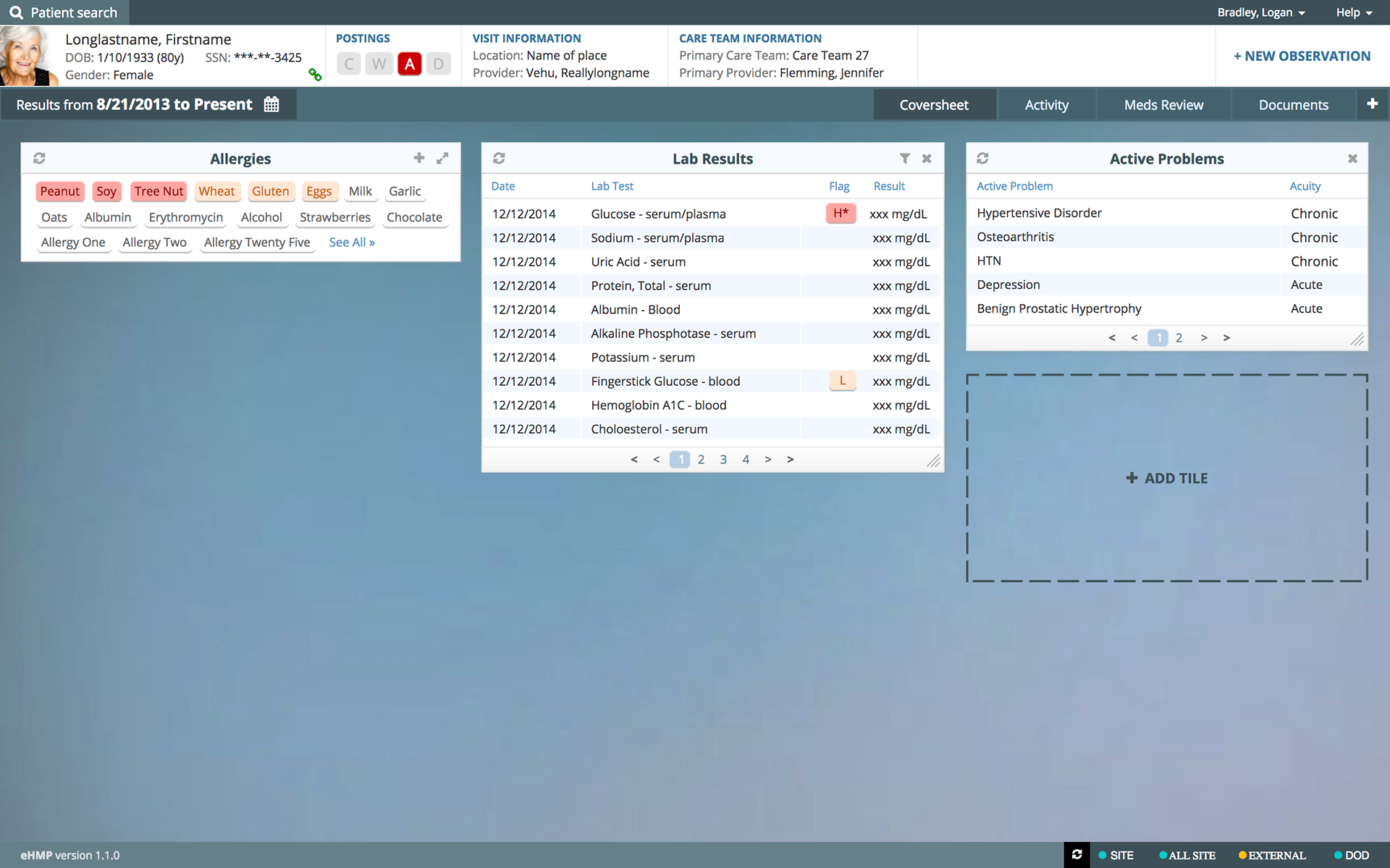
Task: Expand the Allergies tile to full view
Action: tap(442, 158)
